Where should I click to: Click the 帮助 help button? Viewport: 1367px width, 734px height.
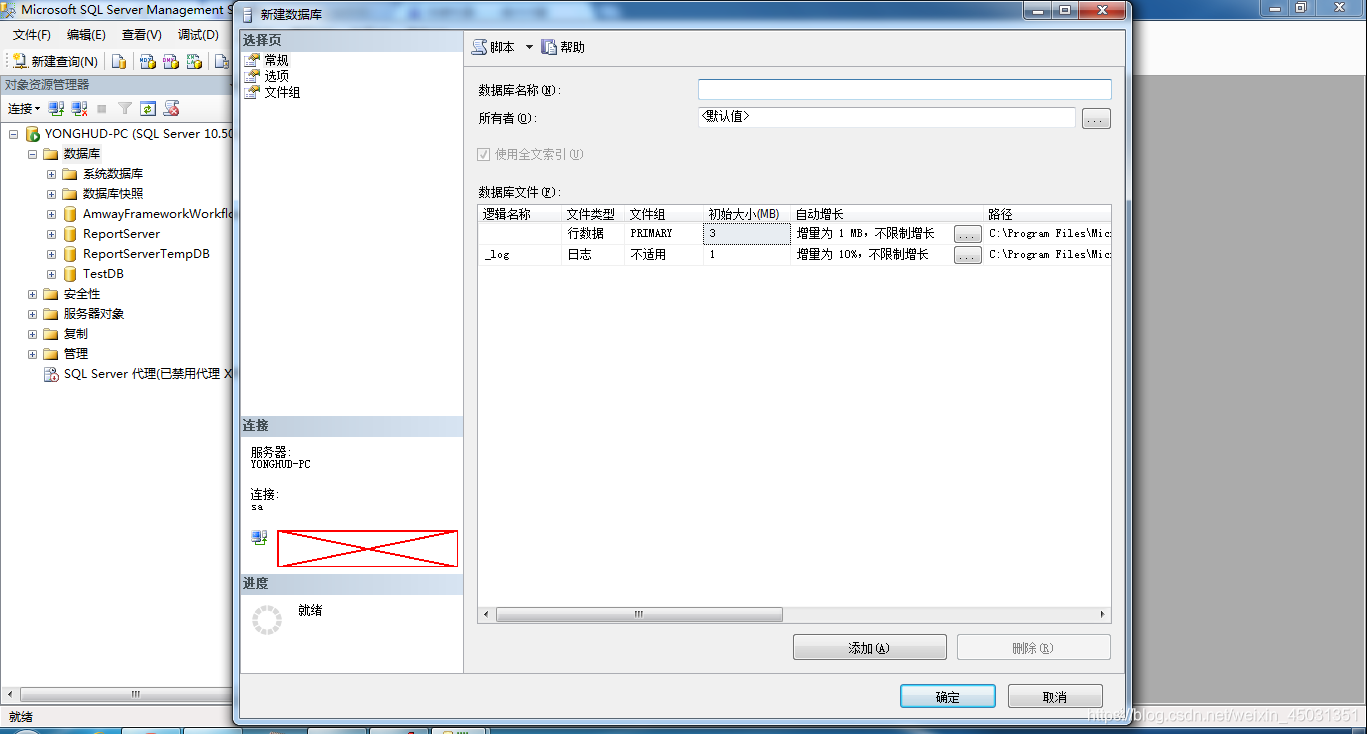(563, 47)
